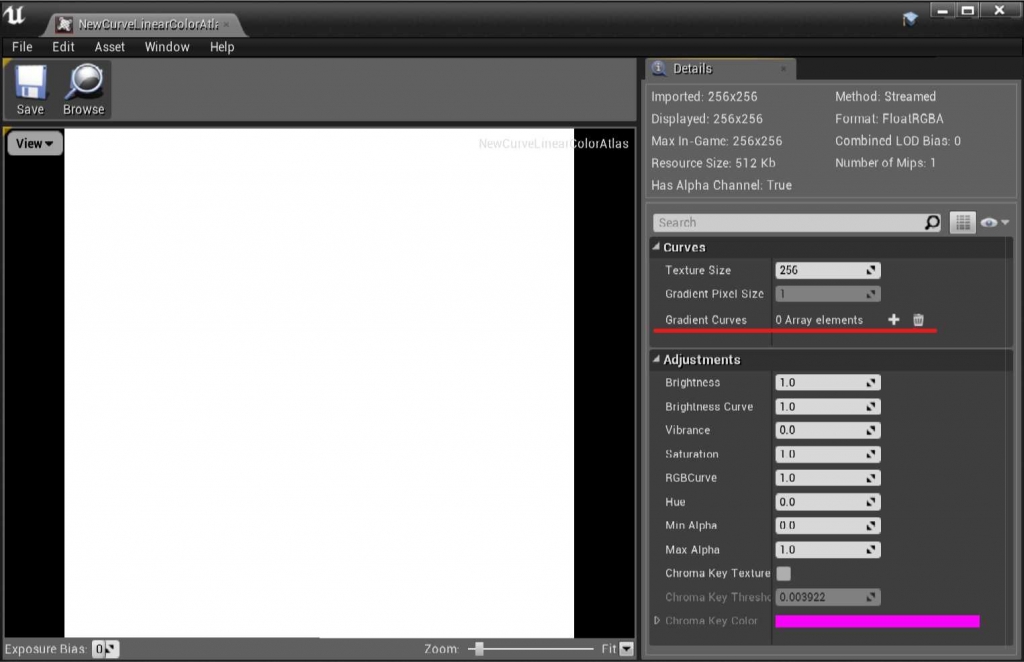Click the Save toolbar icon

tap(30, 89)
